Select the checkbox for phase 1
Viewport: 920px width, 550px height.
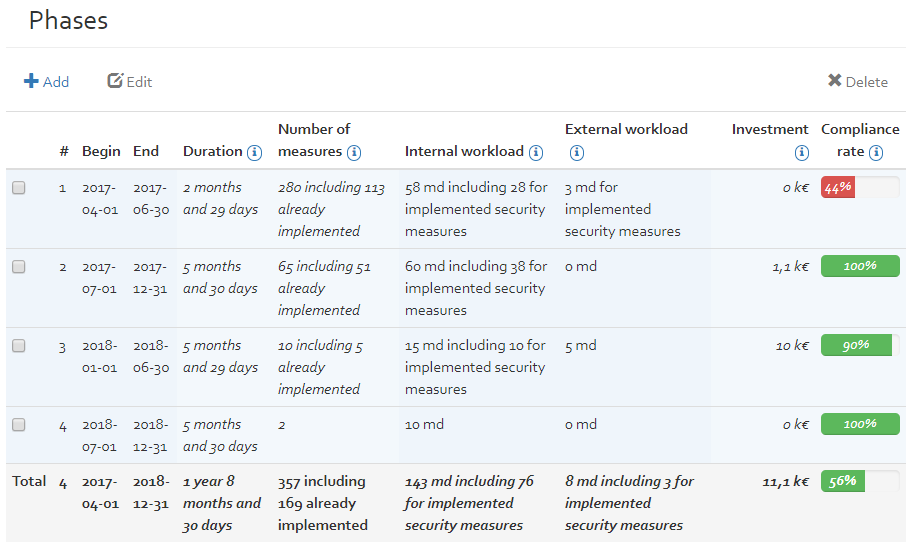click(19, 188)
